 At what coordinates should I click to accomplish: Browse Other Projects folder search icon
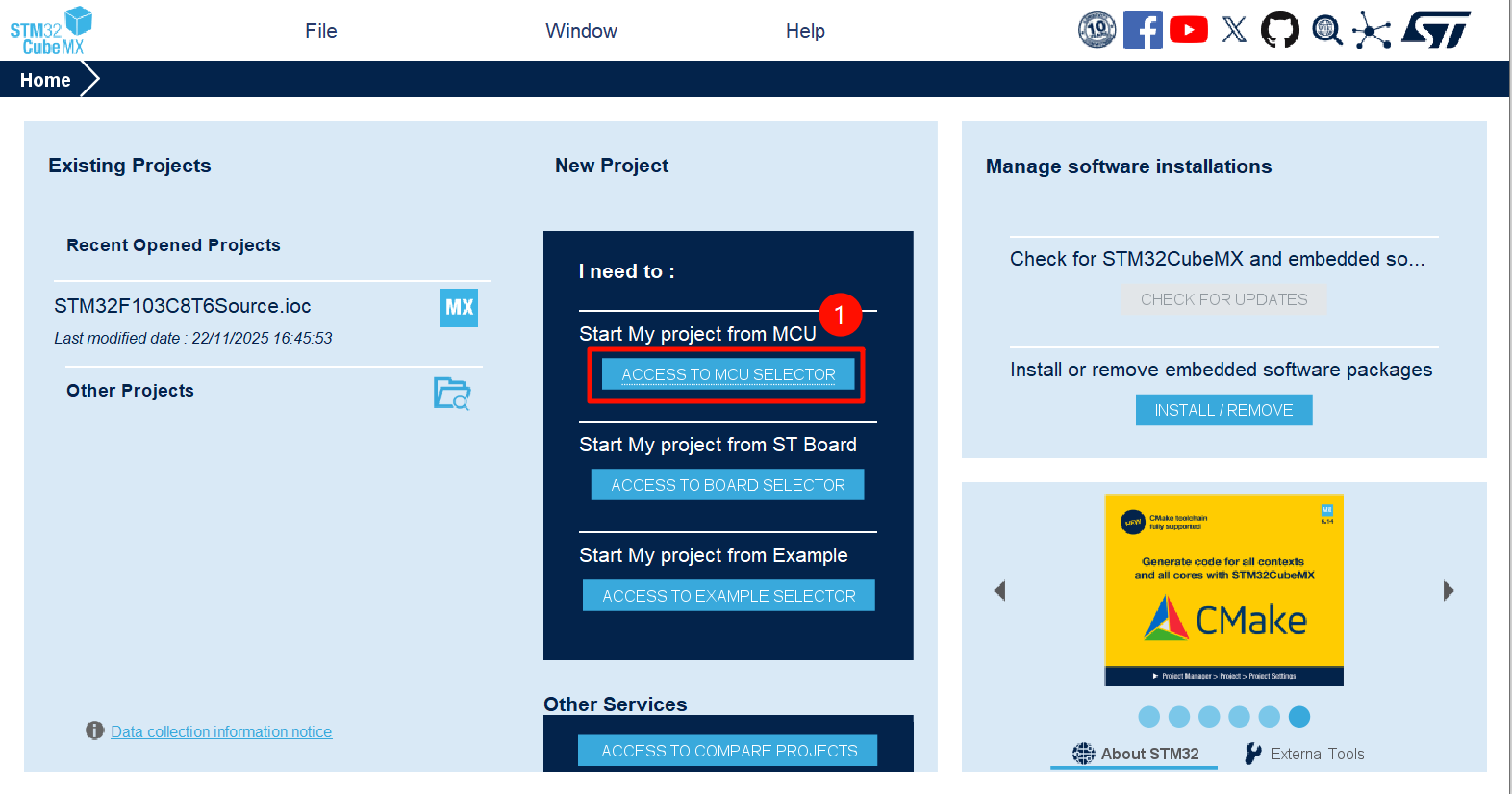click(452, 393)
